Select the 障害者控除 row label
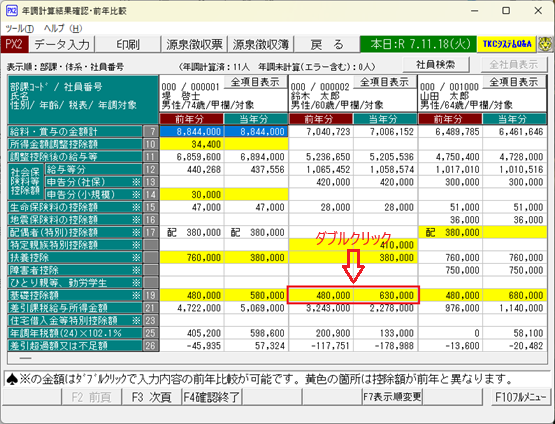The width and height of the screenshot is (555, 424). 75,270
